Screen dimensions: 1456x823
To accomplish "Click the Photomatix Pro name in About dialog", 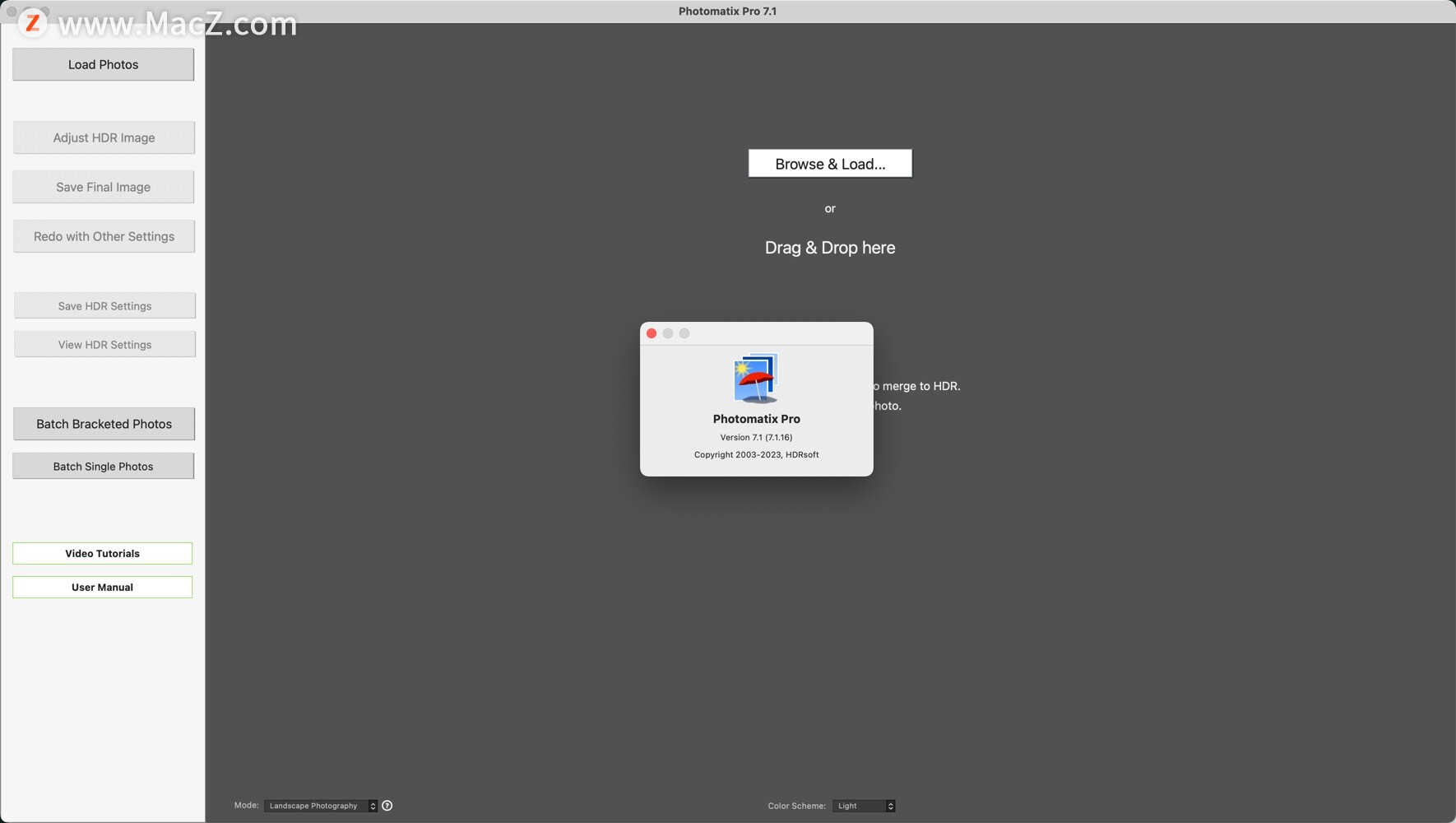I will [756, 419].
